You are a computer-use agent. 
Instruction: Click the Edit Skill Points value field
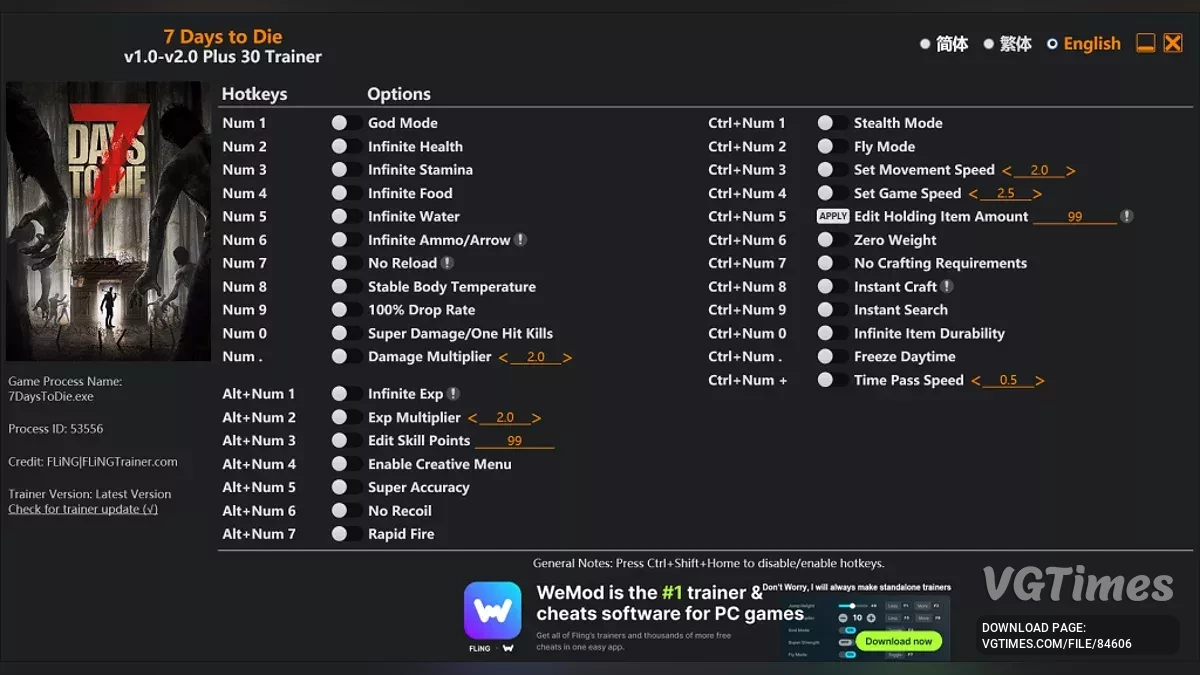515,441
